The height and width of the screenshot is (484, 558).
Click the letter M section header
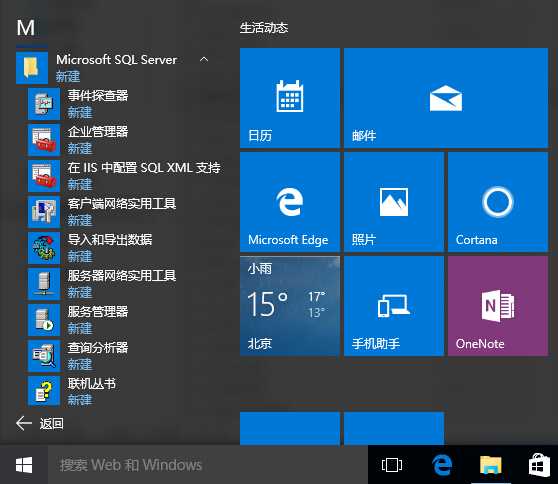[x=26, y=28]
